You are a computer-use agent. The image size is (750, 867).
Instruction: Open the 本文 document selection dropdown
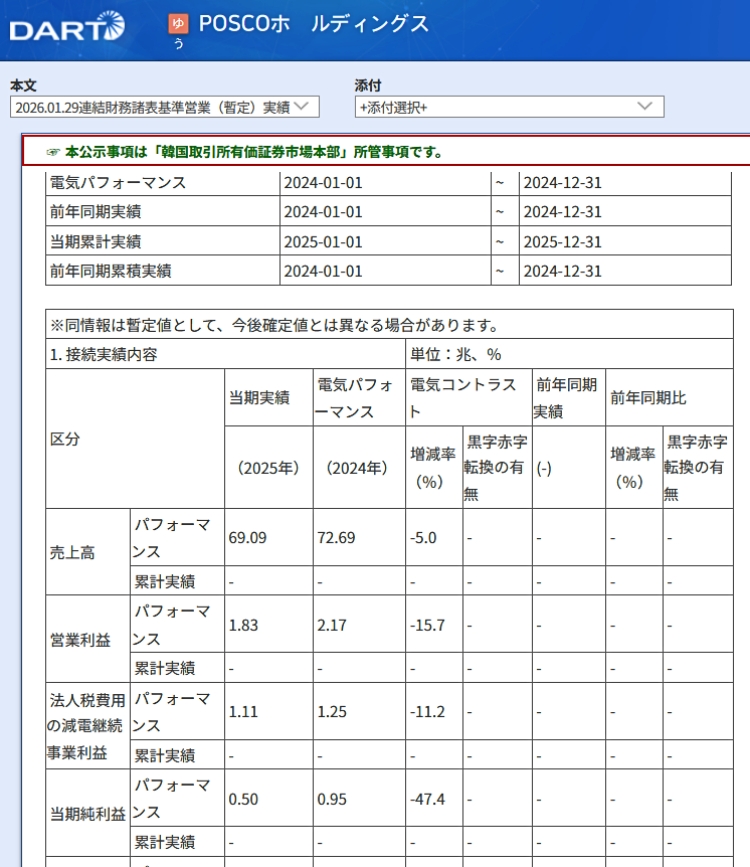point(164,107)
